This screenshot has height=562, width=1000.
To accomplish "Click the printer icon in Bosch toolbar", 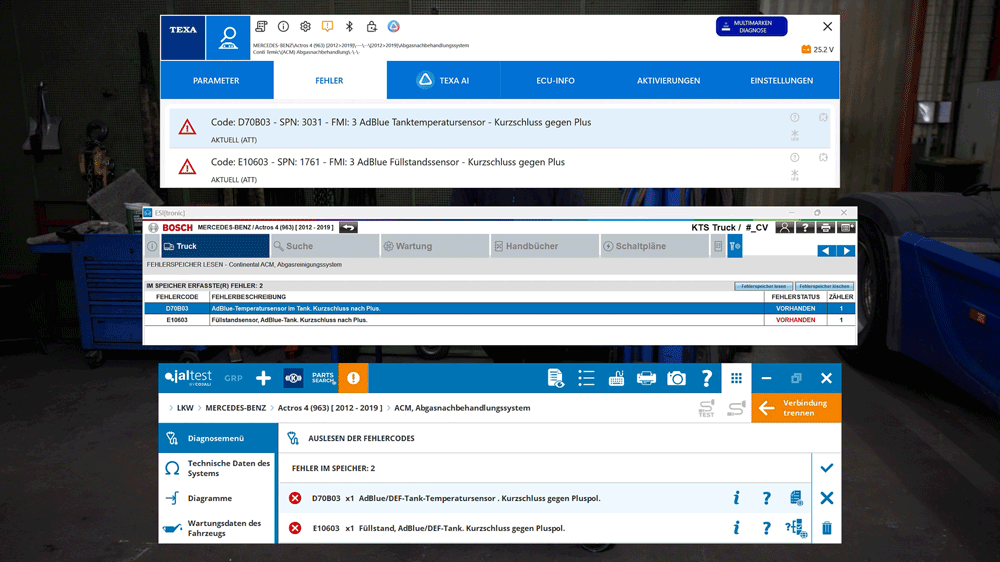I will click(825, 228).
